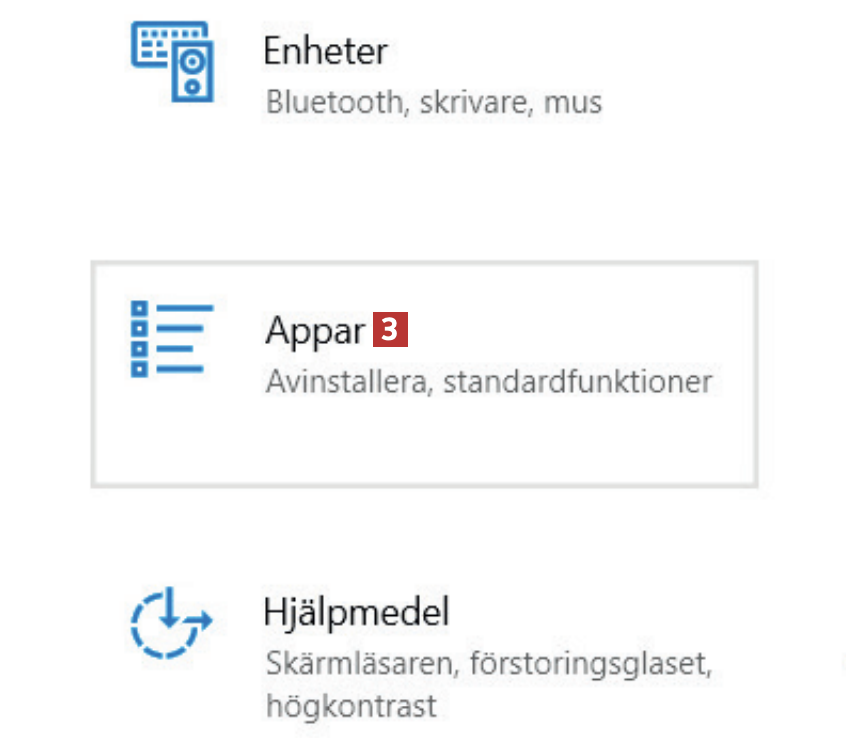This screenshot has height=738, width=846.
Task: Click the red number 3 badge
Action: (x=392, y=330)
